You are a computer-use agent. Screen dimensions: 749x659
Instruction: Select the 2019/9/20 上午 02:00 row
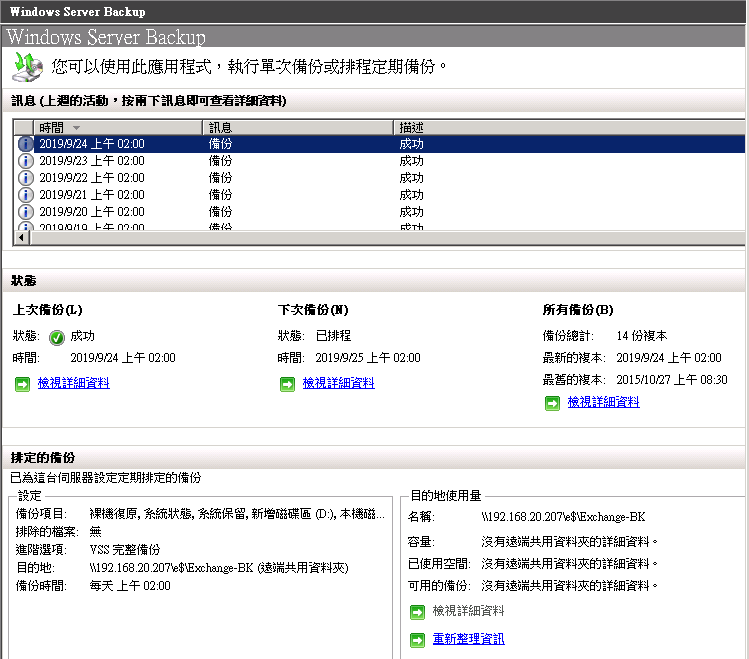379,212
